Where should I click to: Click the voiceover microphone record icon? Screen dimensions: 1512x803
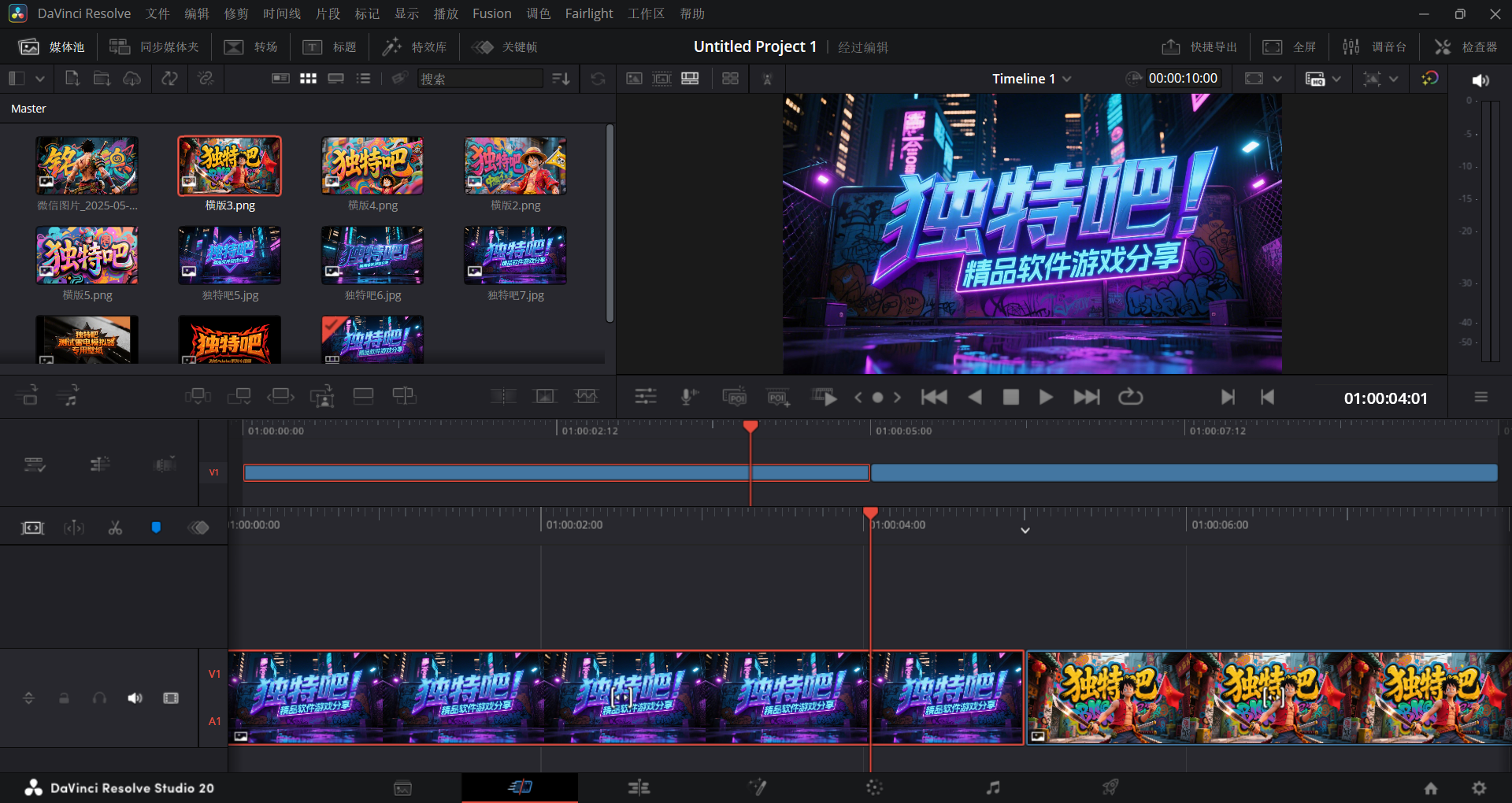pyautogui.click(x=688, y=397)
